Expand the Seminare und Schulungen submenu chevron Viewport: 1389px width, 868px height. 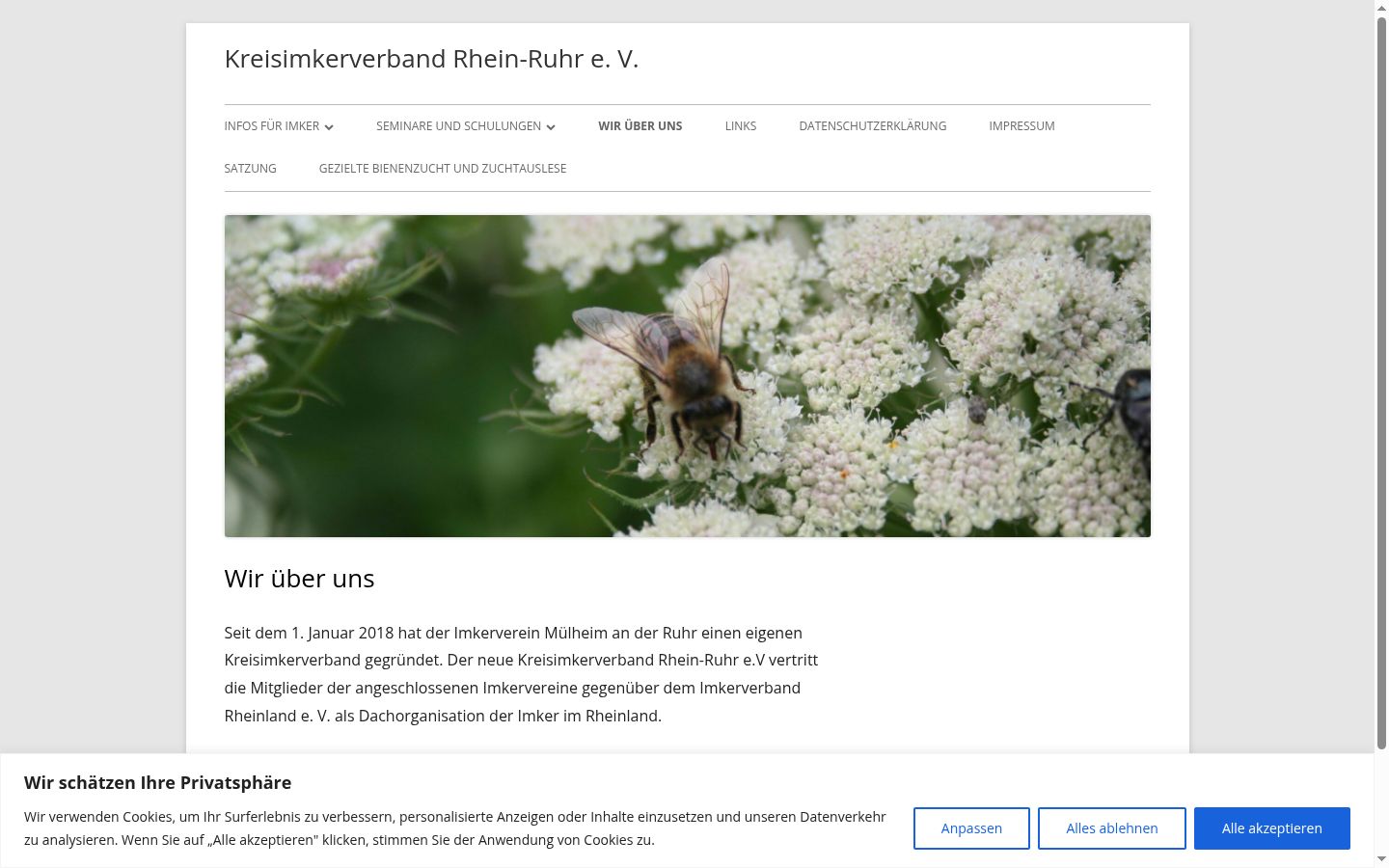point(551,127)
